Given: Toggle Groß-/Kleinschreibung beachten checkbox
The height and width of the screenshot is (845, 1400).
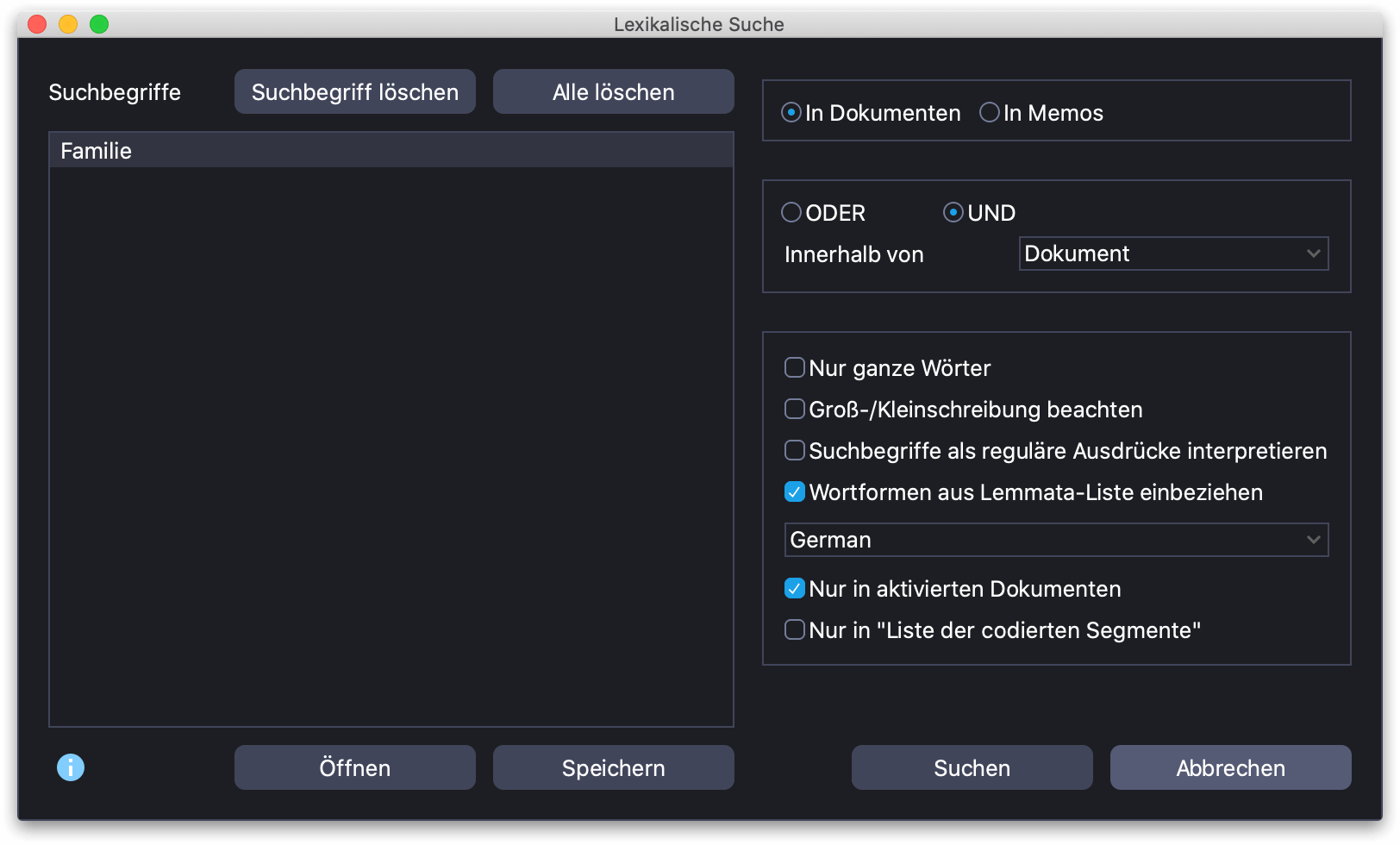Looking at the screenshot, I should 795,410.
